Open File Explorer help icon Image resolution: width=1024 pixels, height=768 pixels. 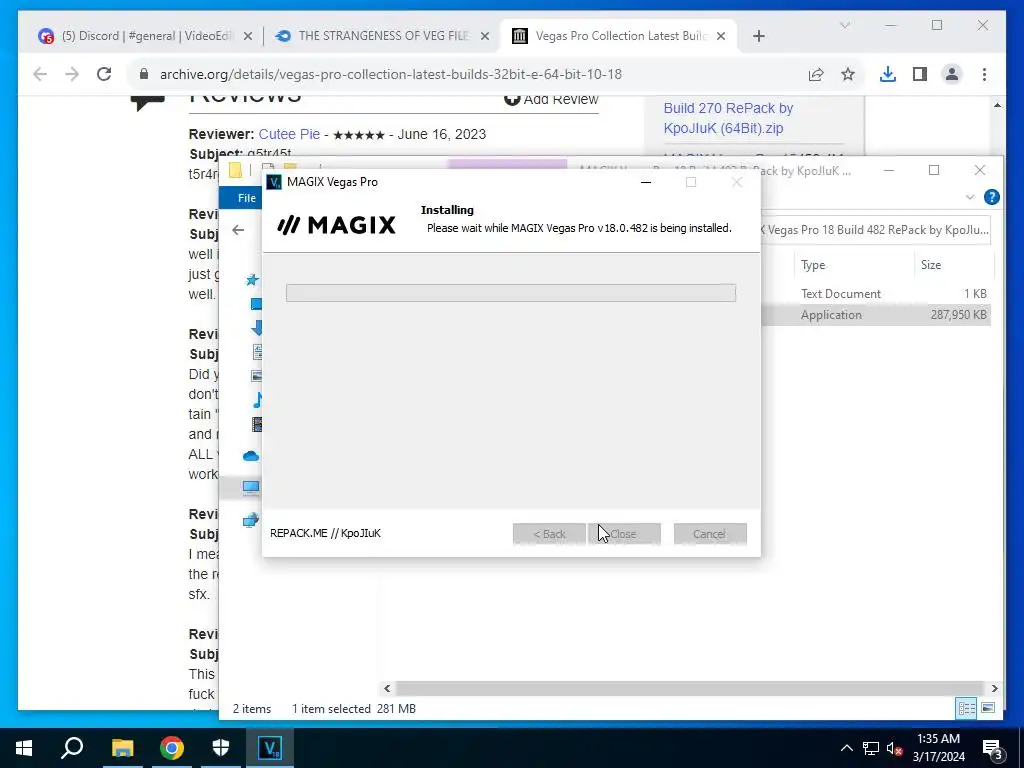point(991,197)
